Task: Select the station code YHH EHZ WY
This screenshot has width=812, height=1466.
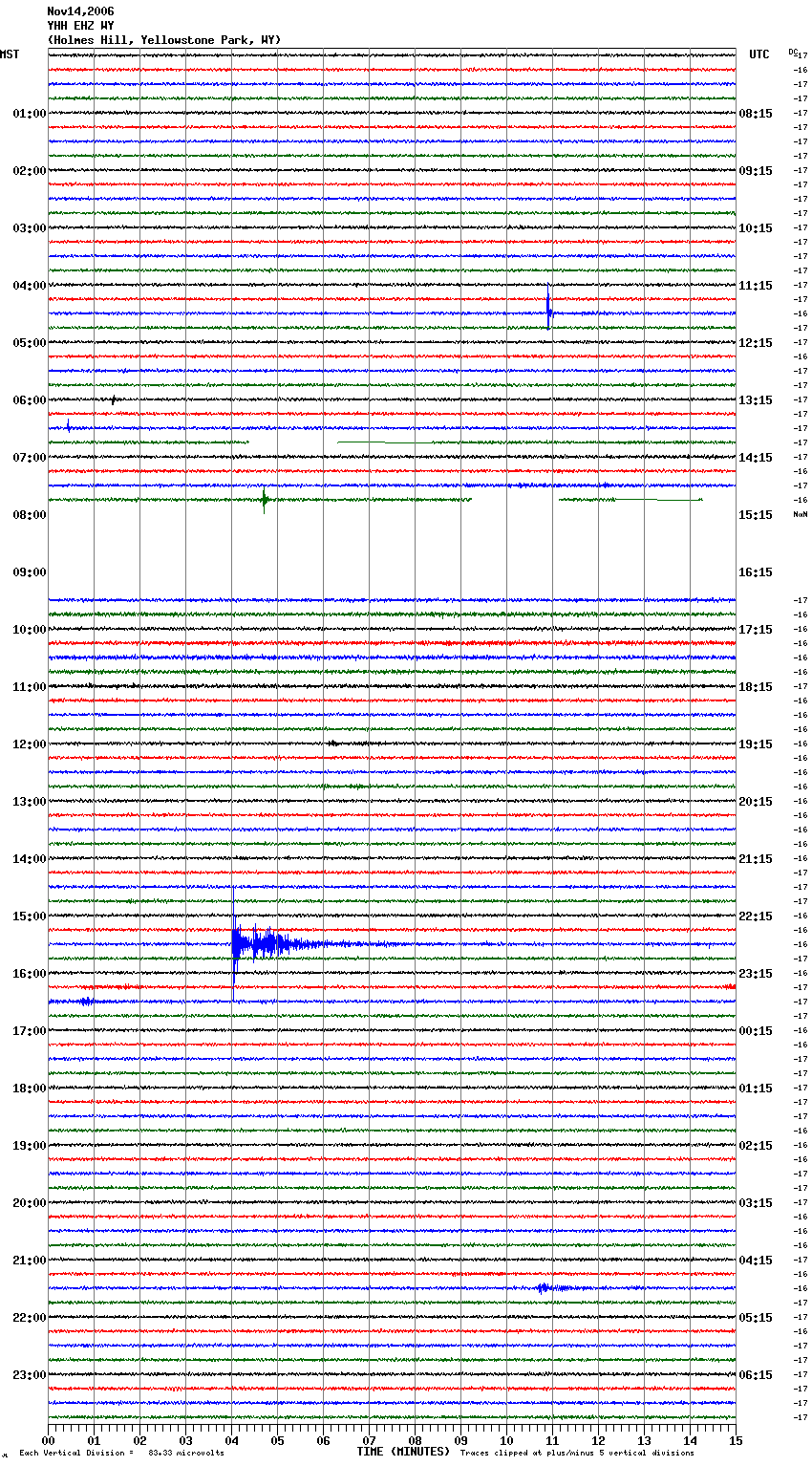Action: (x=80, y=26)
